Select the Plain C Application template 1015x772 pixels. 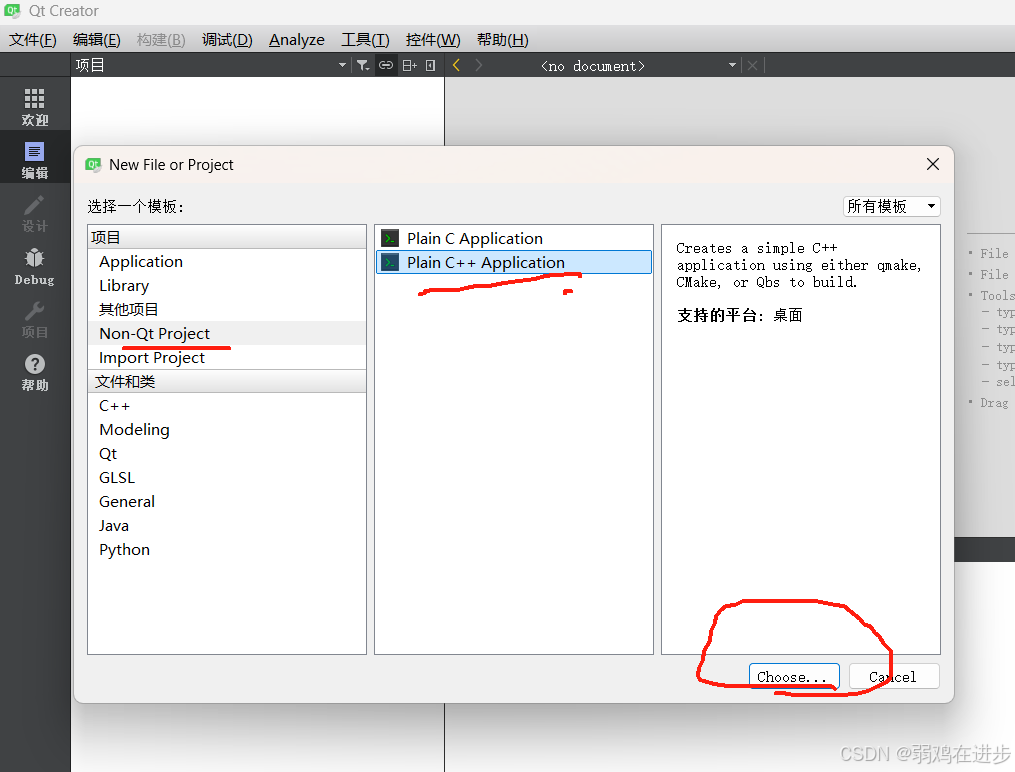pos(514,238)
